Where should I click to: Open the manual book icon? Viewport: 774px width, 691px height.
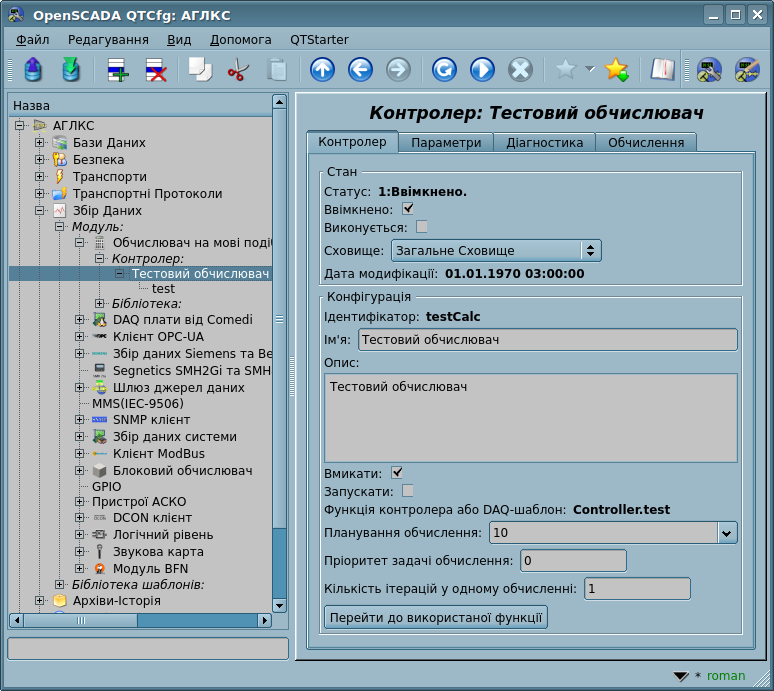662,70
